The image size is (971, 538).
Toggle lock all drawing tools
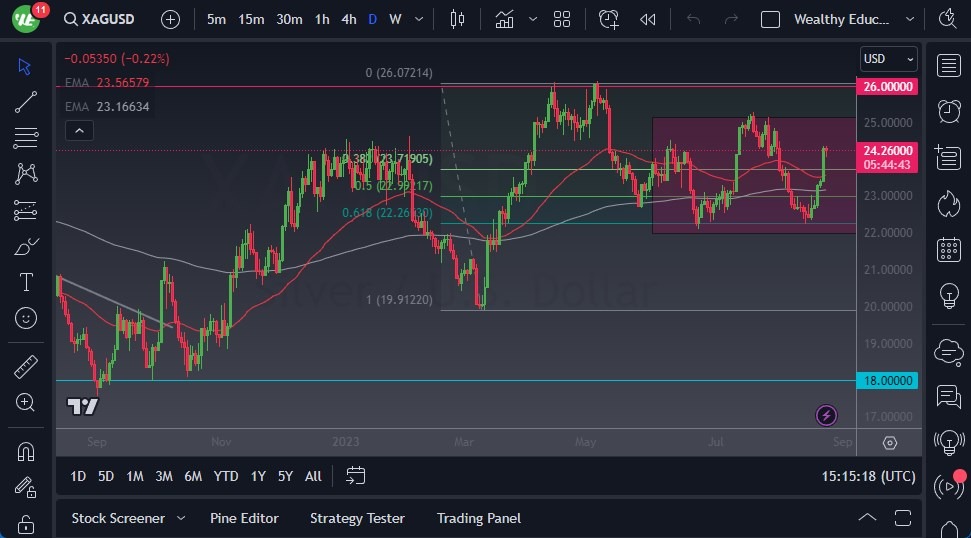26,523
